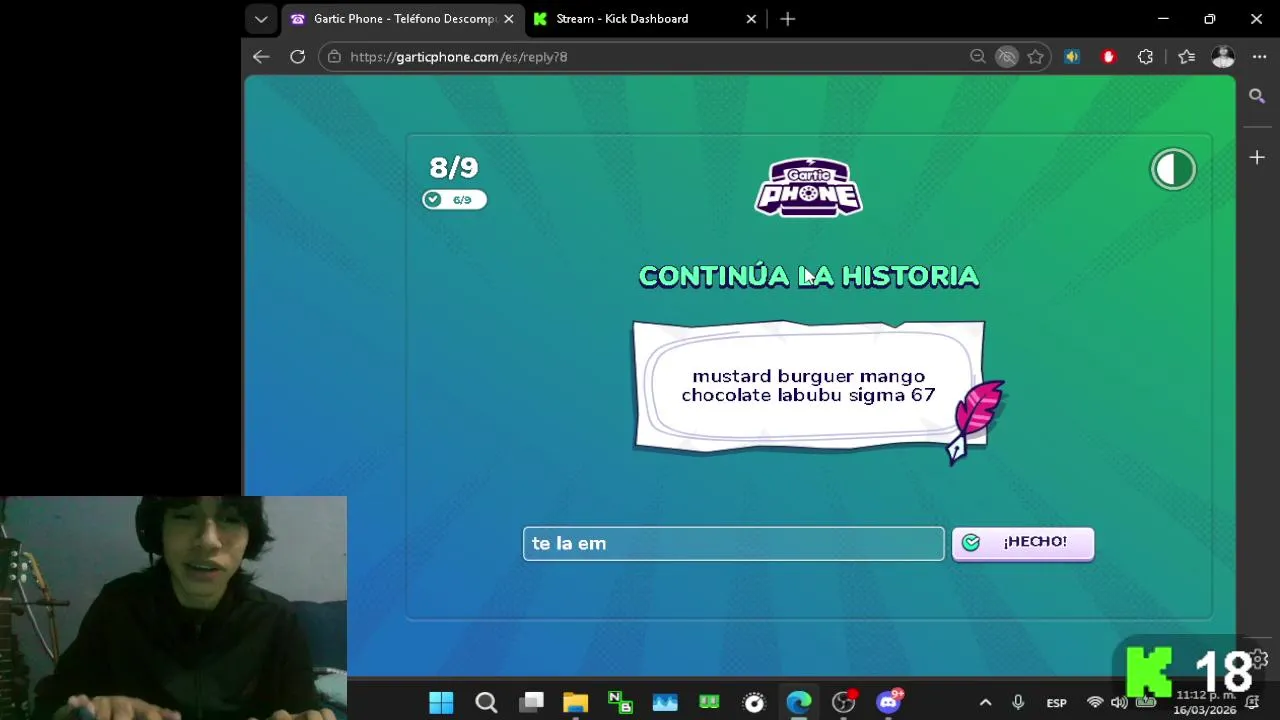Click the 6/9 players-ready indicator

point(454,199)
